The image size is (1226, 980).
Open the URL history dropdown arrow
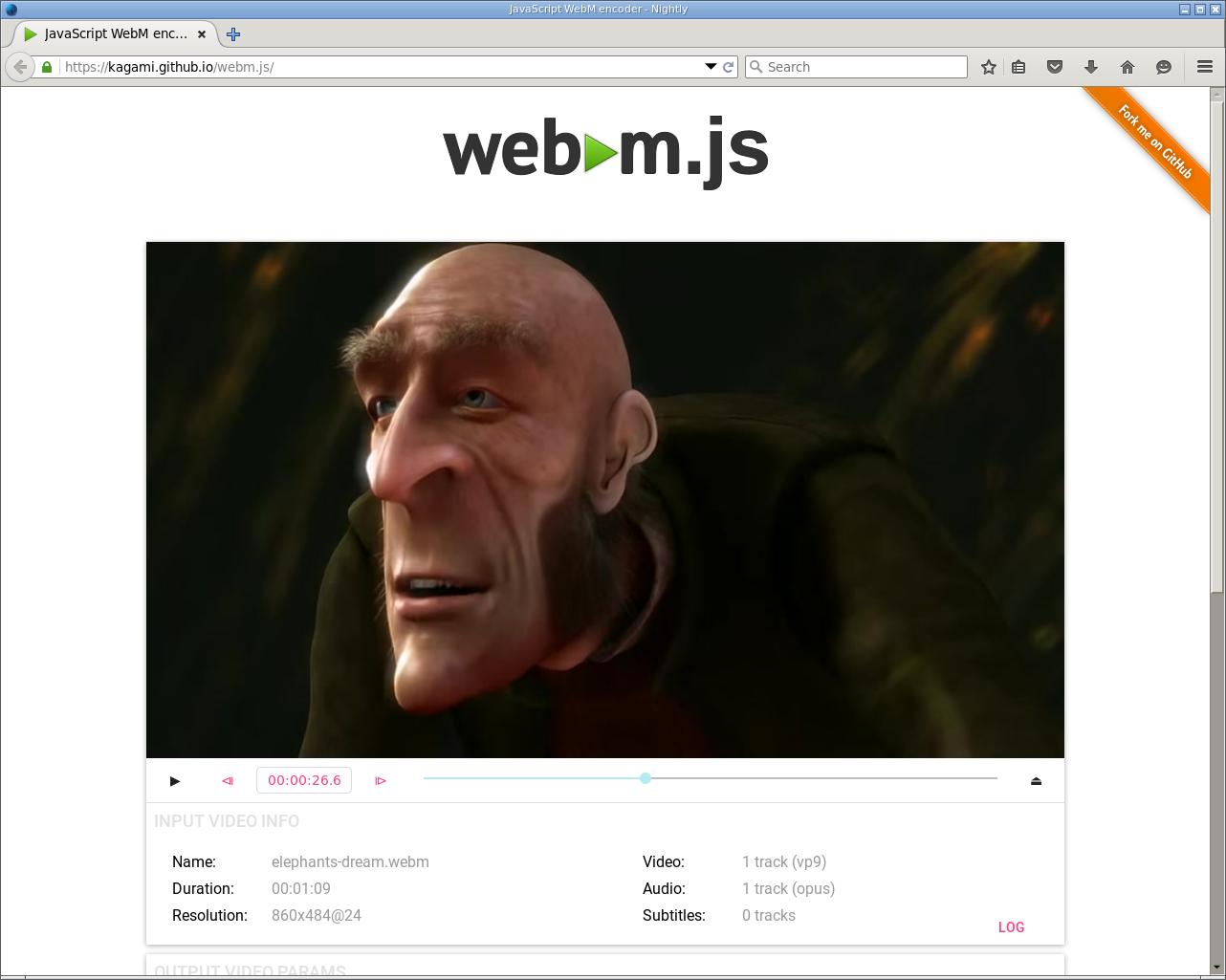711,67
